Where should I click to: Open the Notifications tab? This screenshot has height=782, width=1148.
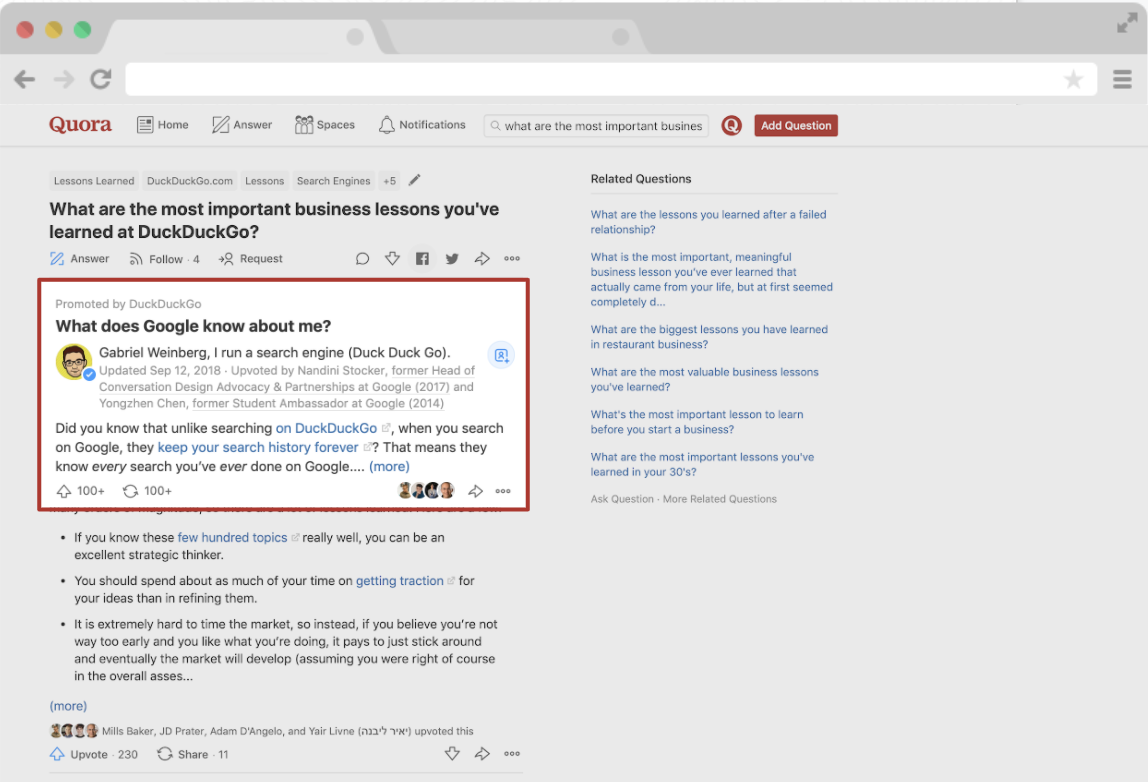(422, 125)
